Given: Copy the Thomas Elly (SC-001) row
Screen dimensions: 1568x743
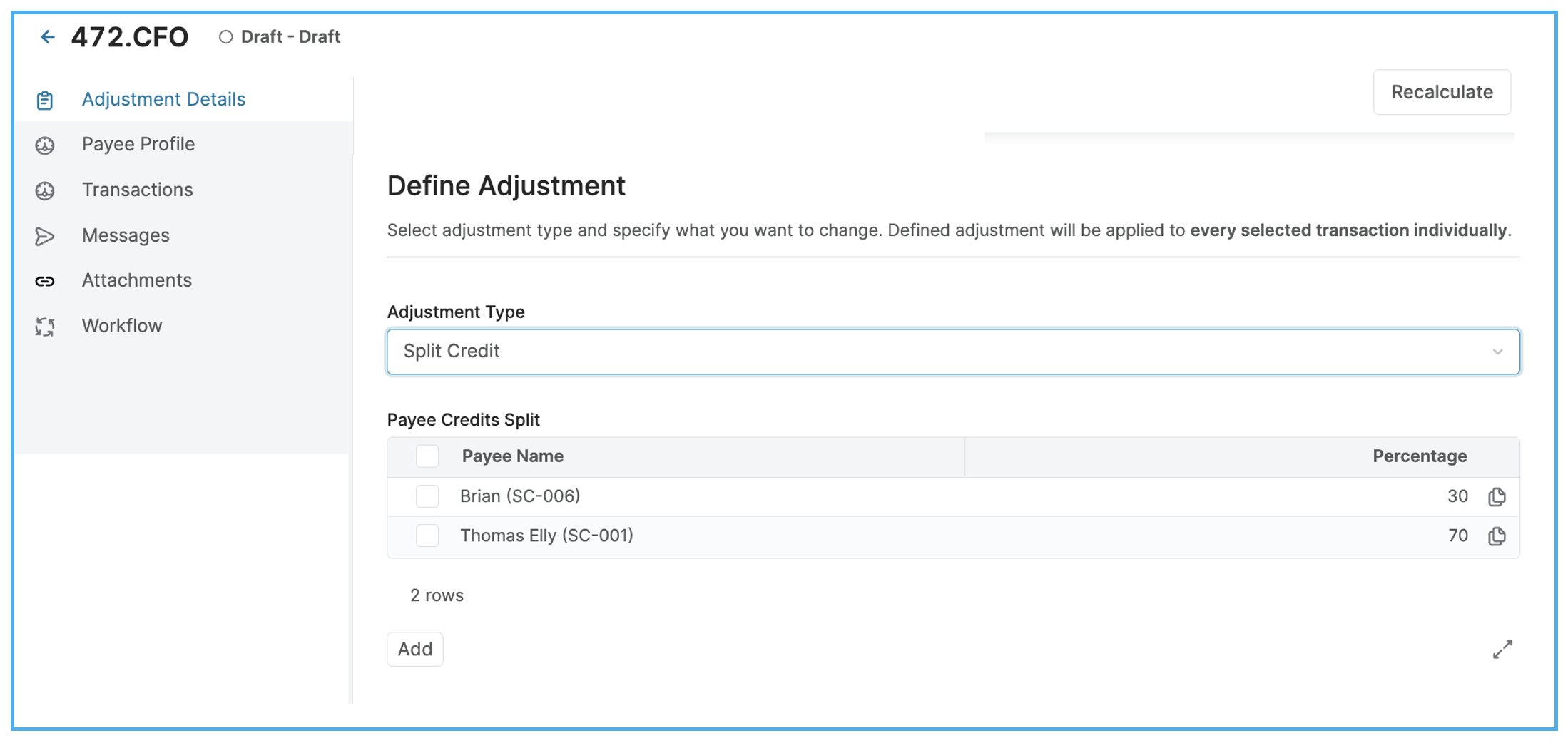Looking at the screenshot, I should (1497, 536).
